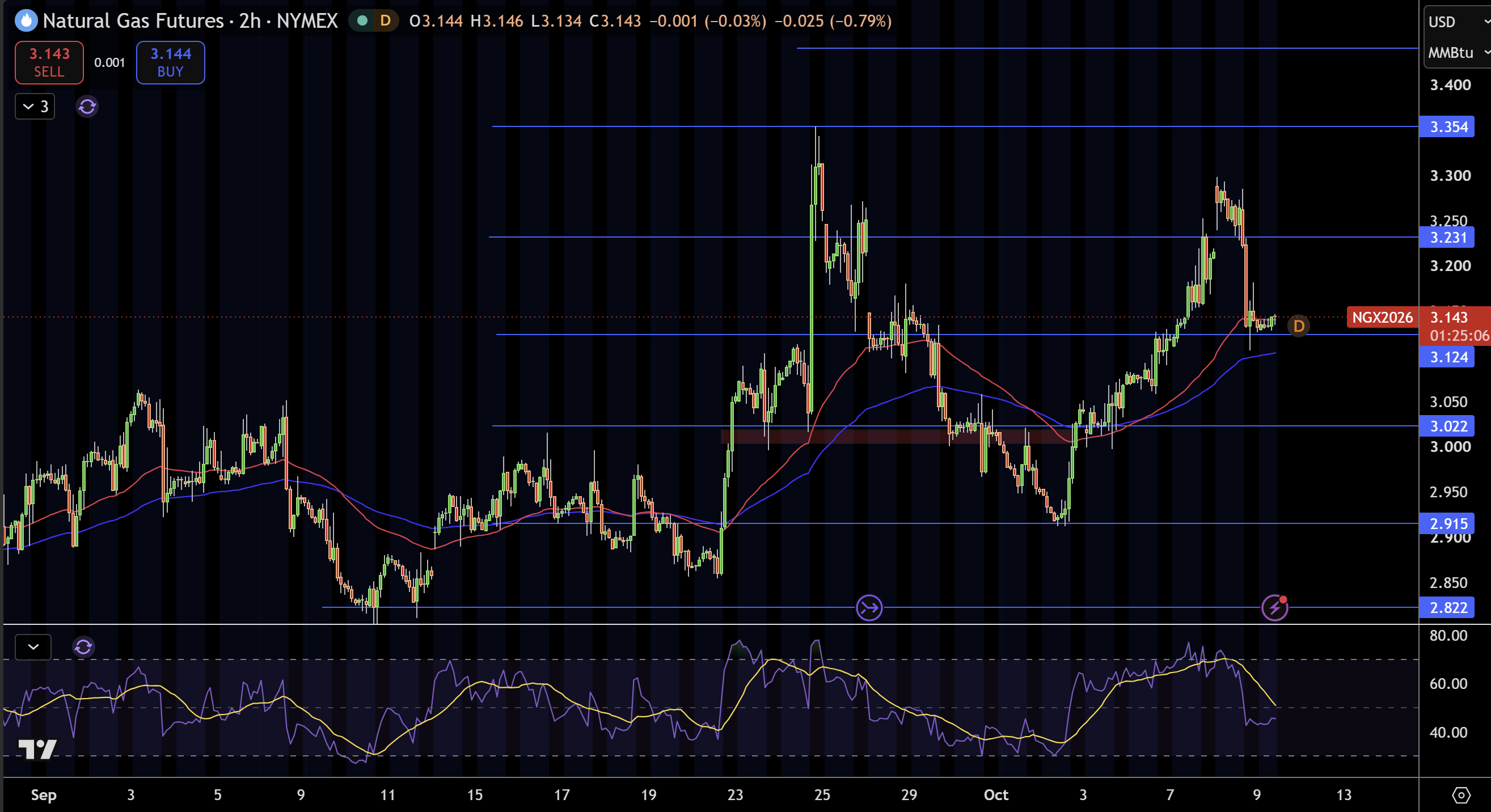The width and height of the screenshot is (1491, 812).
Task: Click the purple refresh icon in RSI pane
Action: (x=83, y=647)
